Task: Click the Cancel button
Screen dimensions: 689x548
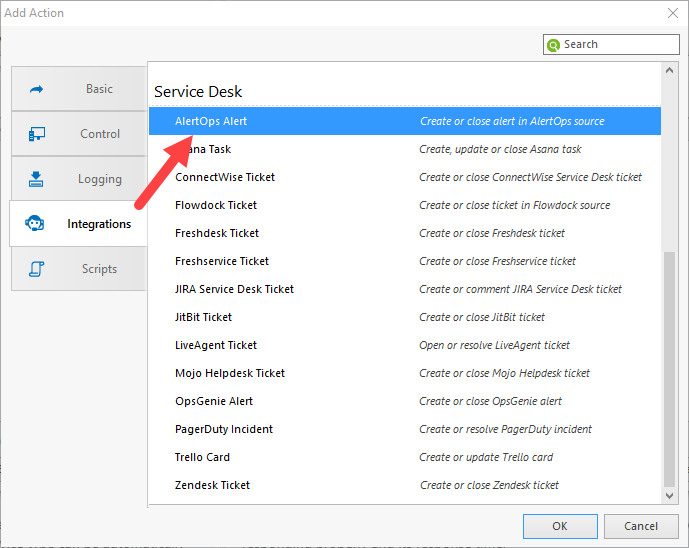Action: coord(641,526)
